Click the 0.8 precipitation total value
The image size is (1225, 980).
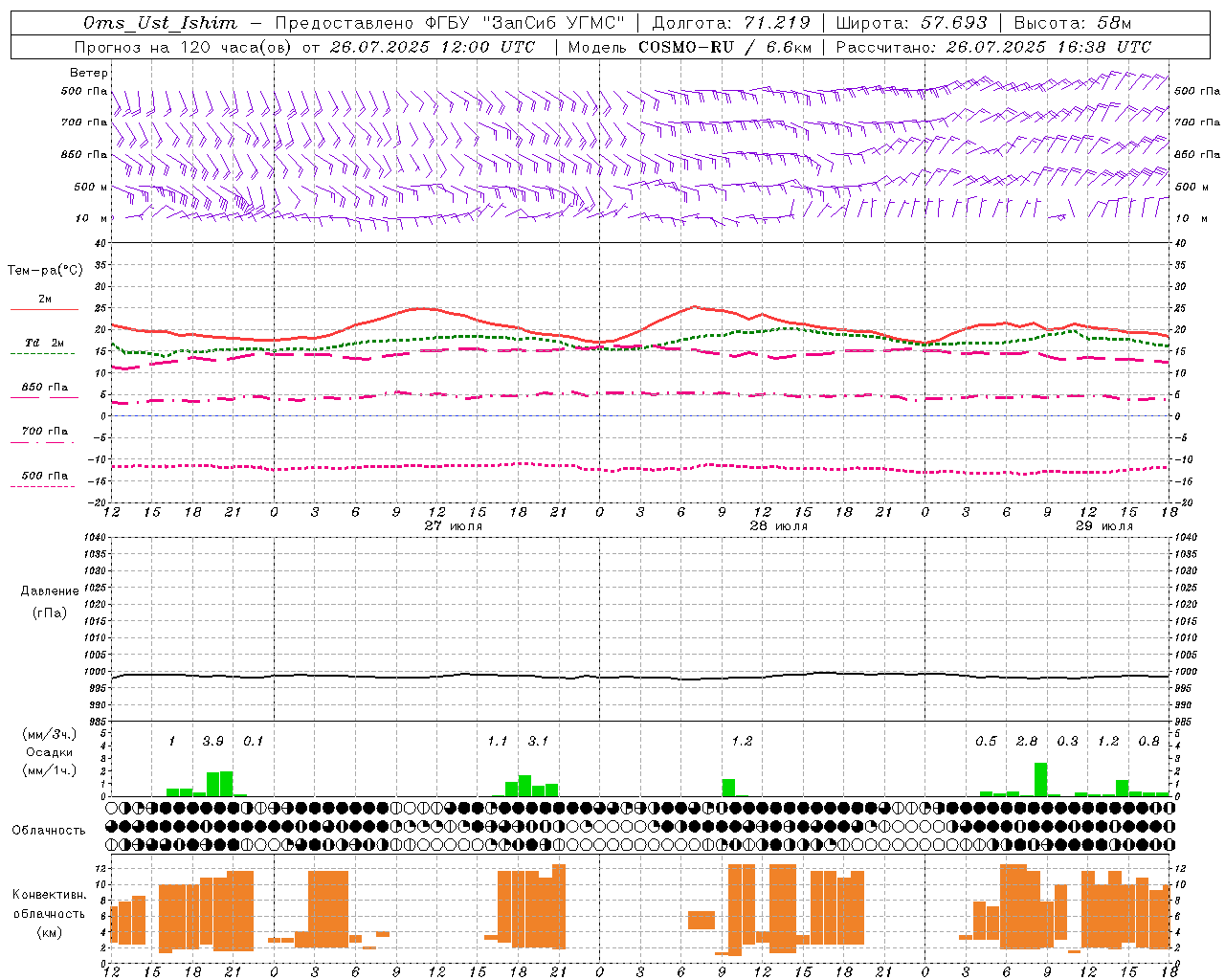pyautogui.click(x=1149, y=742)
